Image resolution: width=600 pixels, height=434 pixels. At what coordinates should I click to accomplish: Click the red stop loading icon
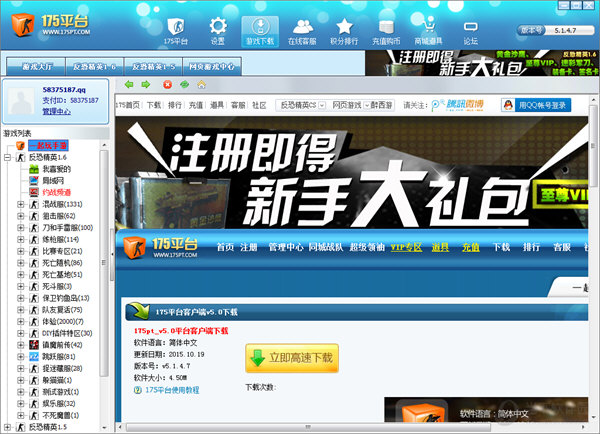(x=167, y=84)
